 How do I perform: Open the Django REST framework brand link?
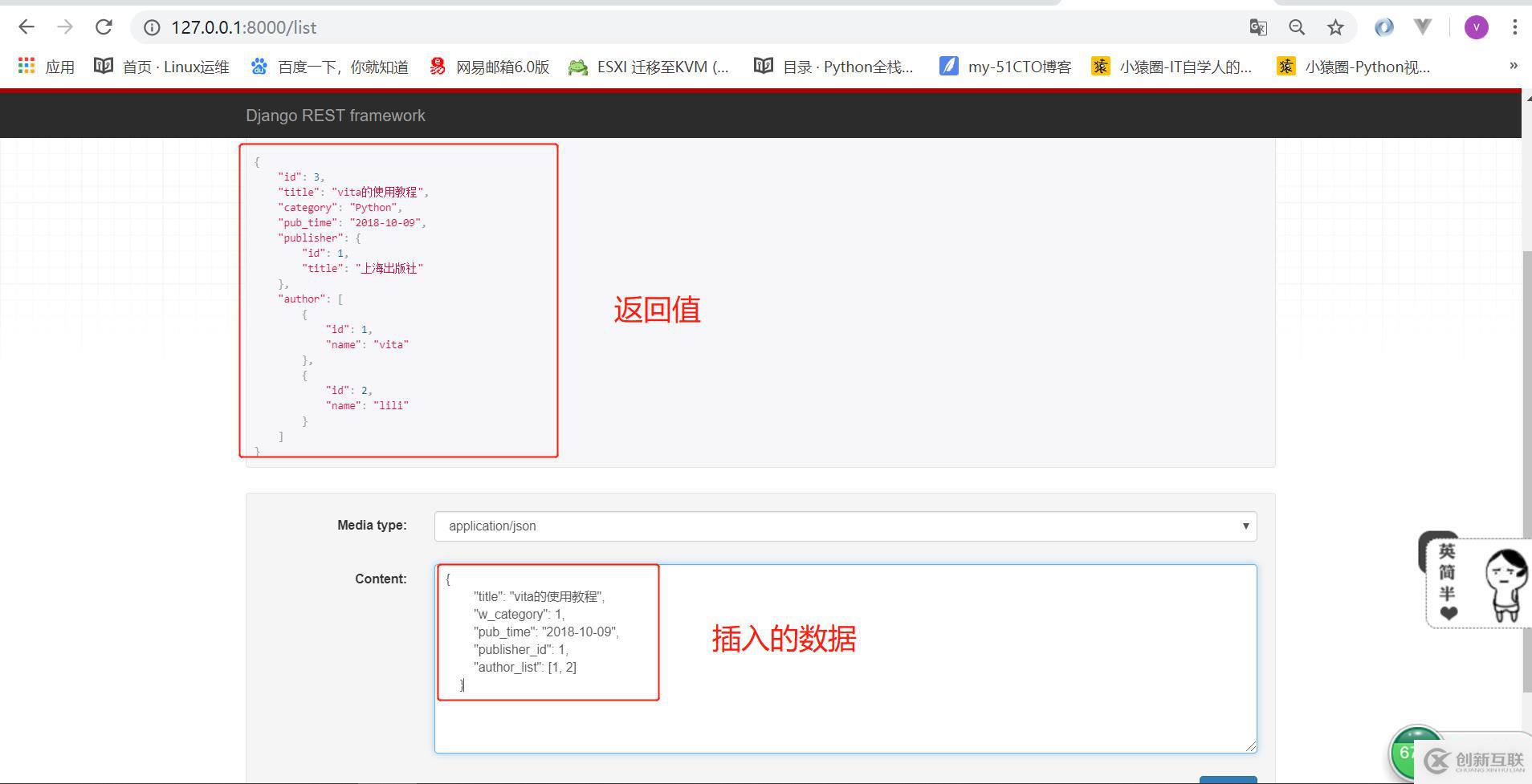pyautogui.click(x=336, y=116)
